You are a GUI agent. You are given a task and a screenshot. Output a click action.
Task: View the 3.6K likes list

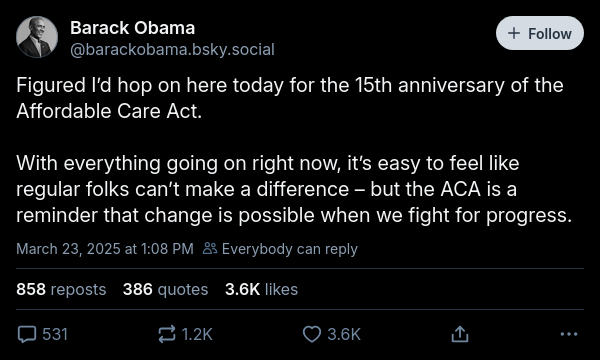tap(261, 289)
